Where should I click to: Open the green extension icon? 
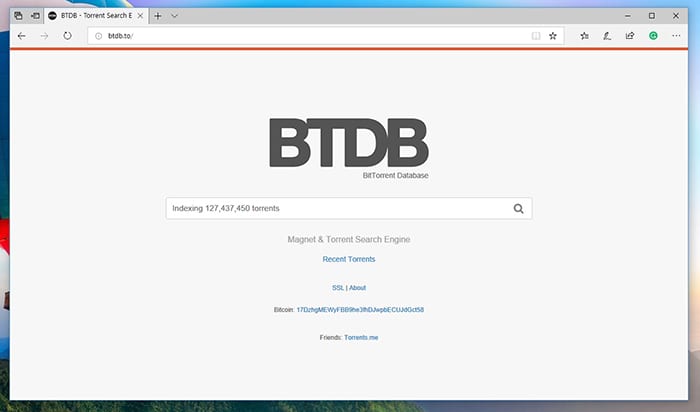[x=653, y=36]
